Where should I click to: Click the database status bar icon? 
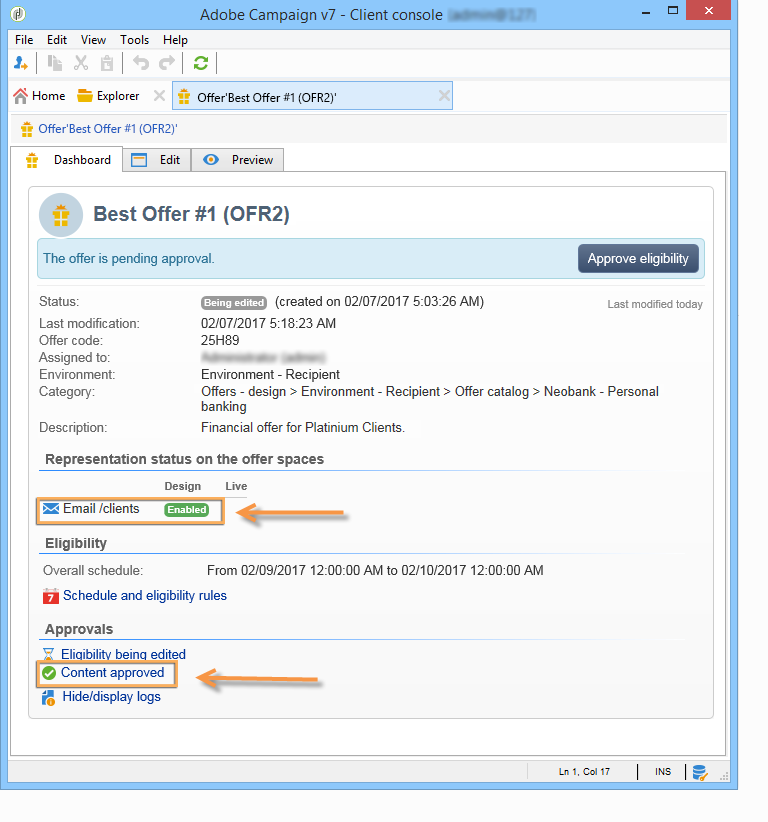coord(700,772)
